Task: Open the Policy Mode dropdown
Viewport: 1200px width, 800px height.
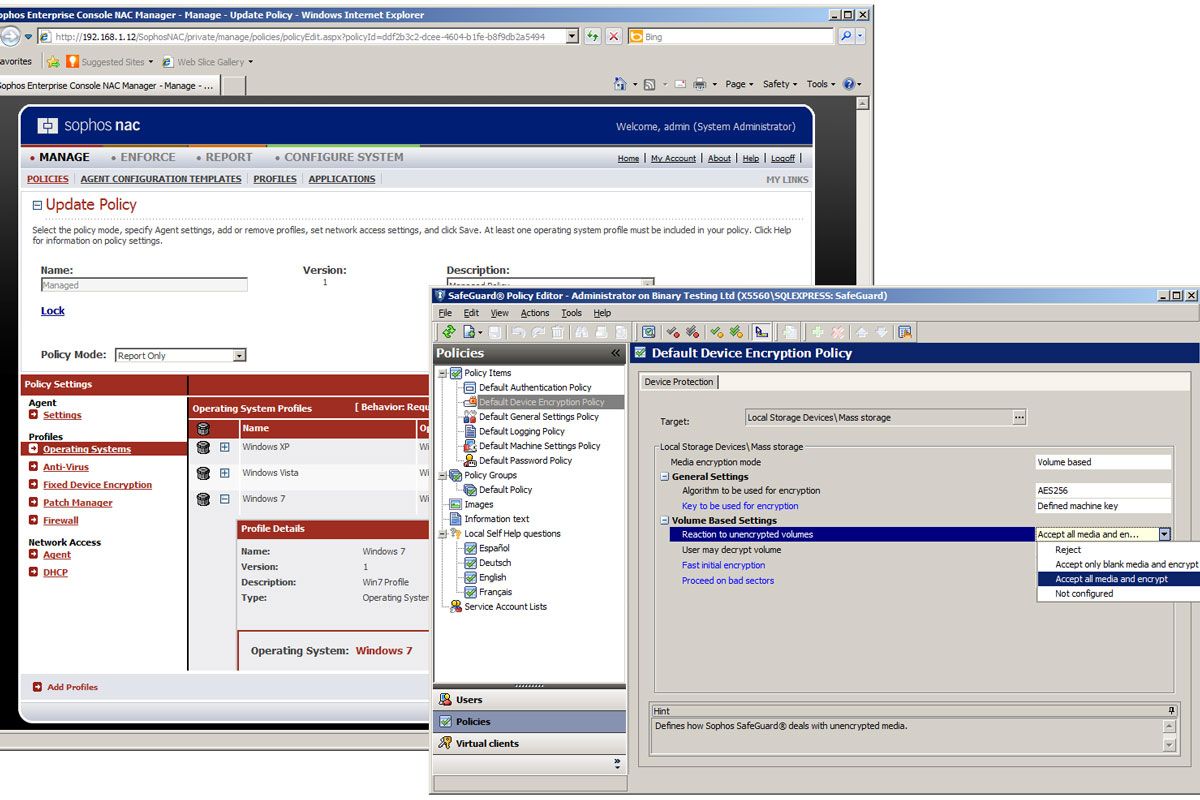Action: click(x=239, y=355)
